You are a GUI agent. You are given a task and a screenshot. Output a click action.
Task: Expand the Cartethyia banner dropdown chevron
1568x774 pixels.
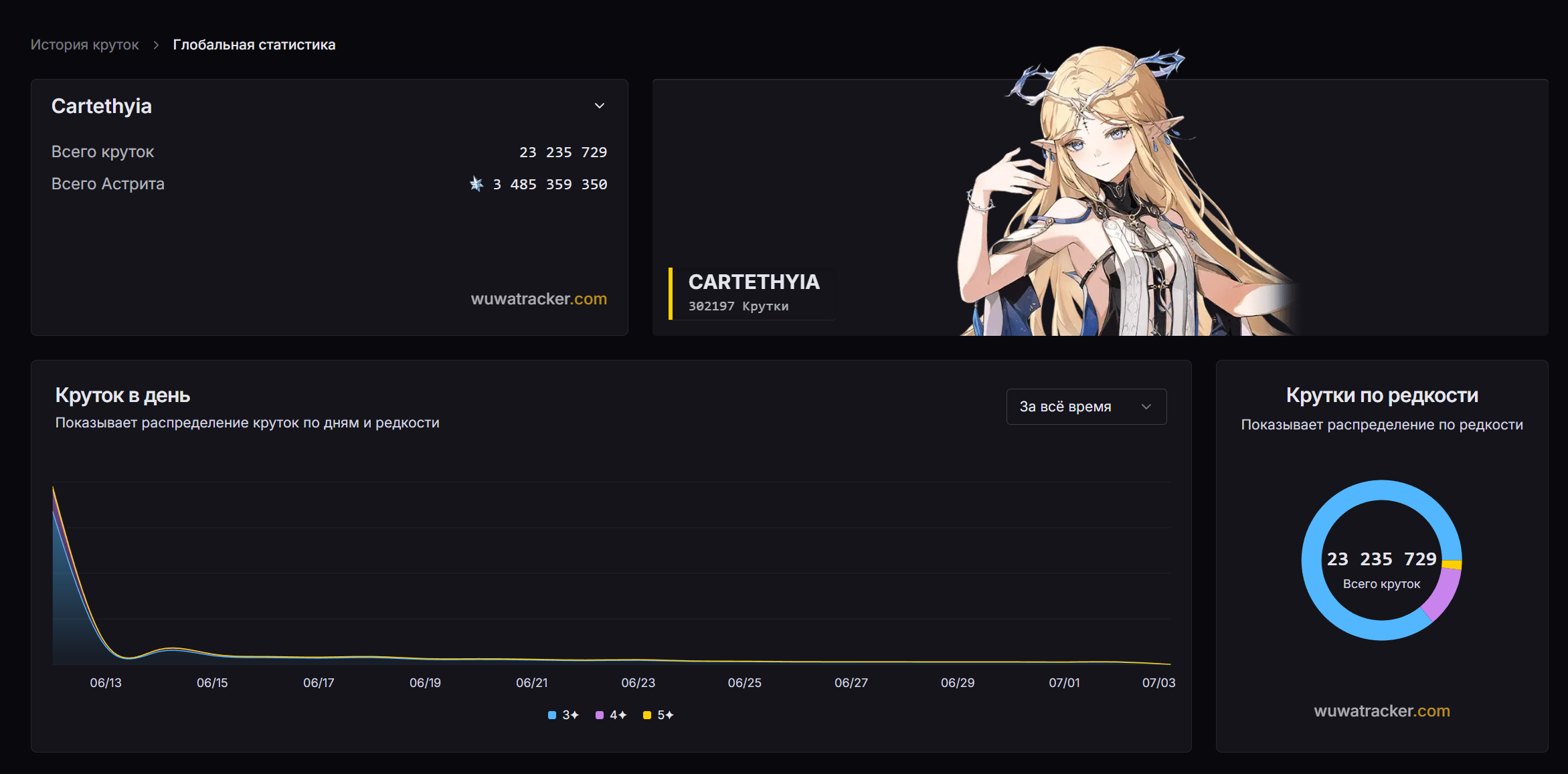tap(600, 106)
